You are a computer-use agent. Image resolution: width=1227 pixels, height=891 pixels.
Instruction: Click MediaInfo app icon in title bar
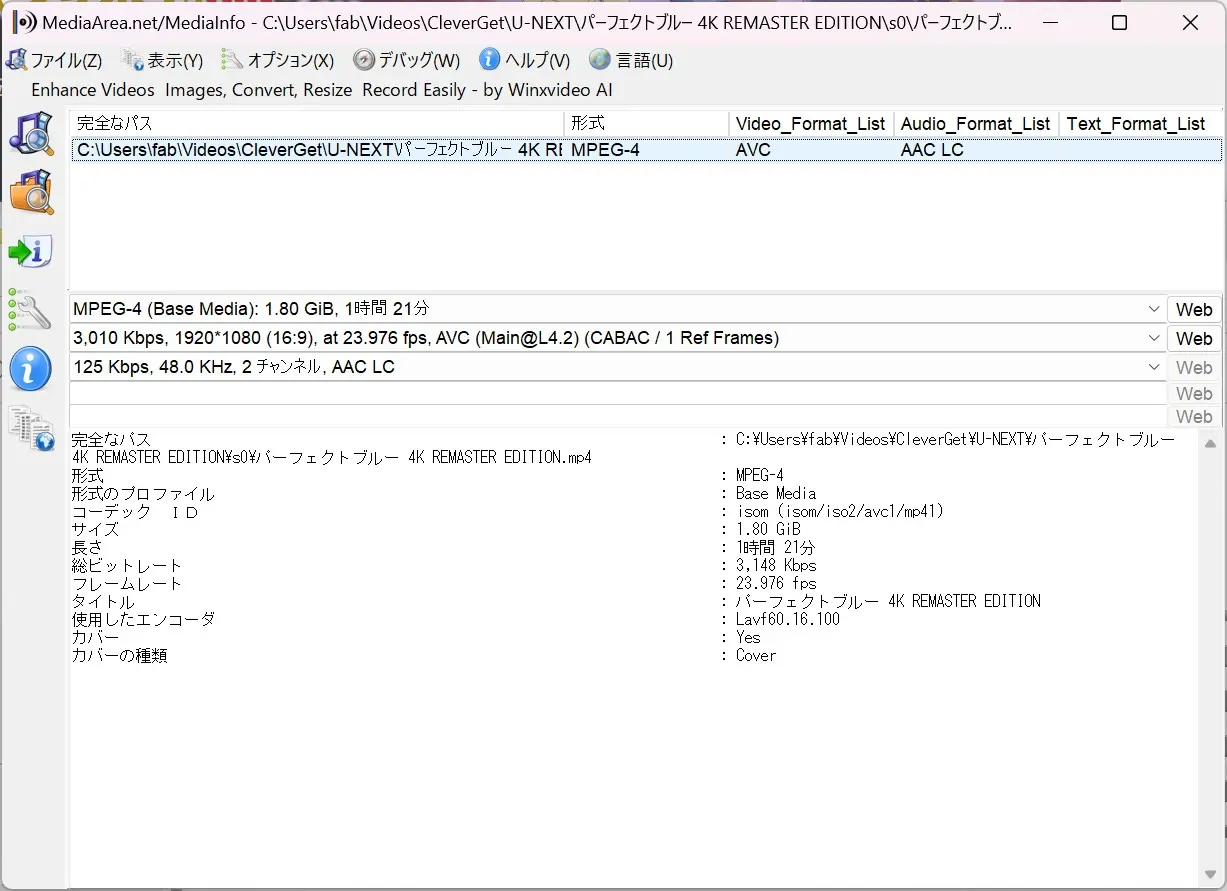point(24,22)
